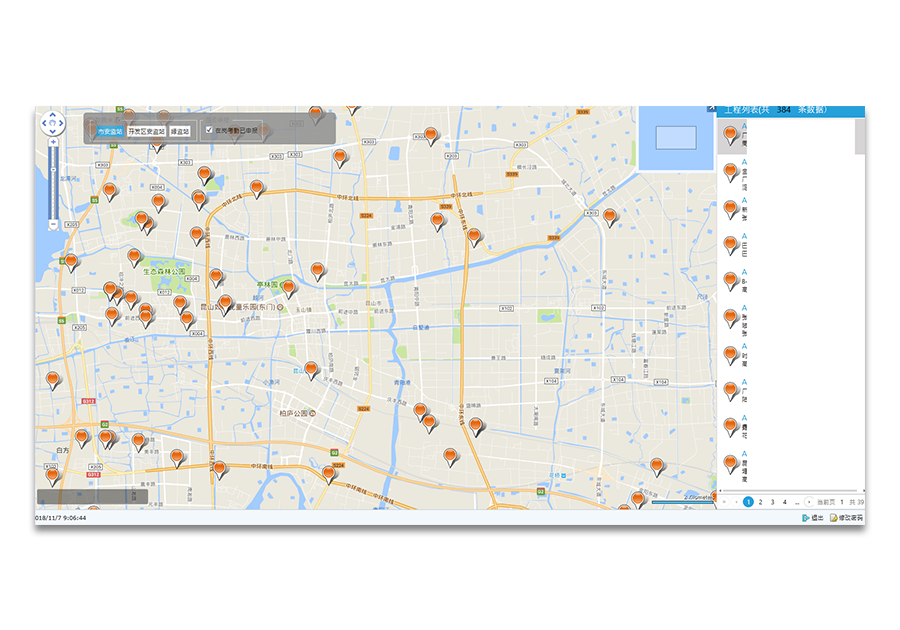Click map marker near 柏庐公园 label
Screen dimensions: 900x630
coord(311,370)
